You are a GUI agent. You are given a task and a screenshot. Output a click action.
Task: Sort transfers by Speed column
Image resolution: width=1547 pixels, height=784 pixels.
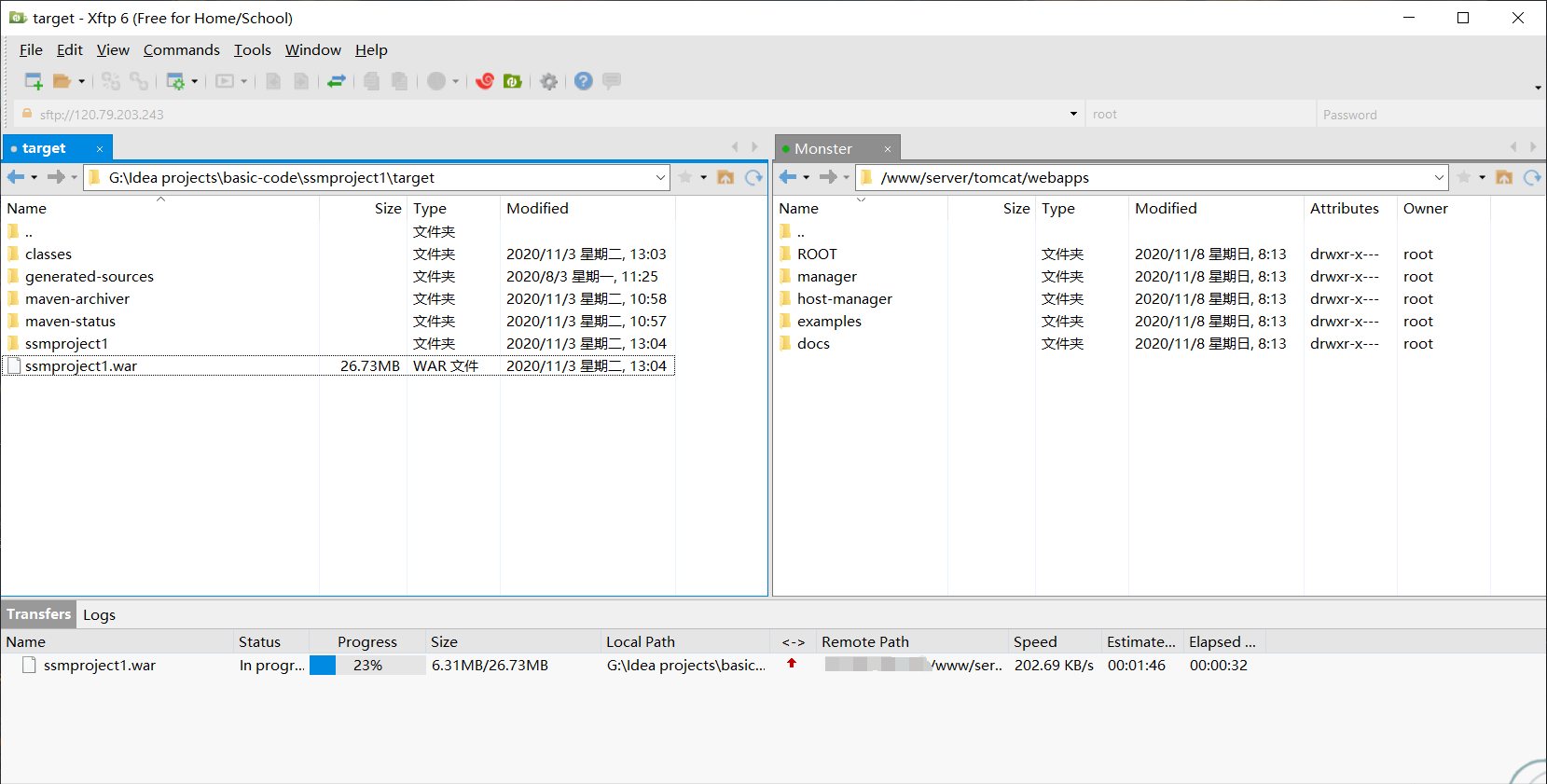point(1054,642)
